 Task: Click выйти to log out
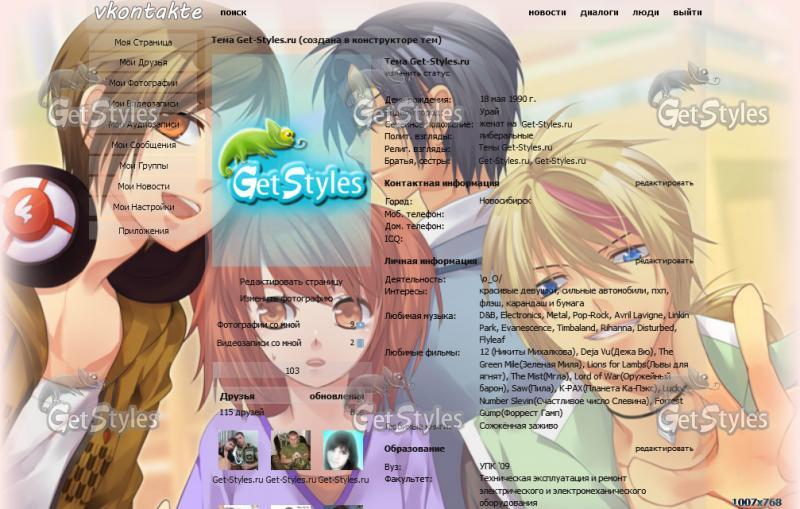coord(687,13)
